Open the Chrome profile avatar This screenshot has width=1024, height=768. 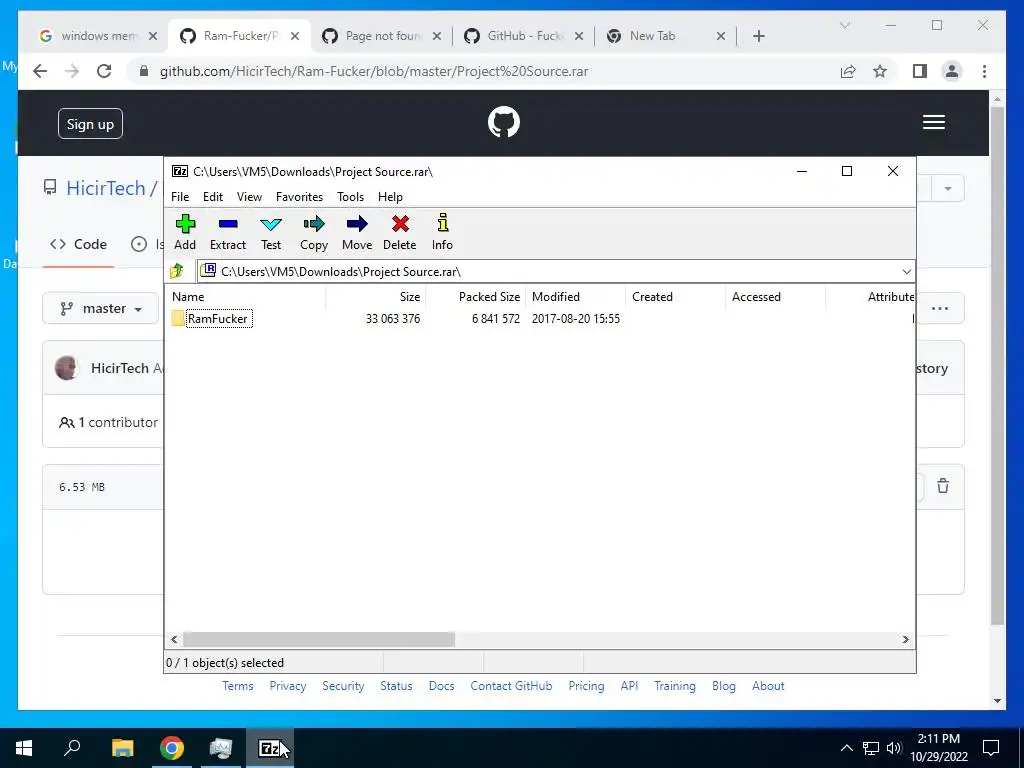pyautogui.click(x=952, y=71)
